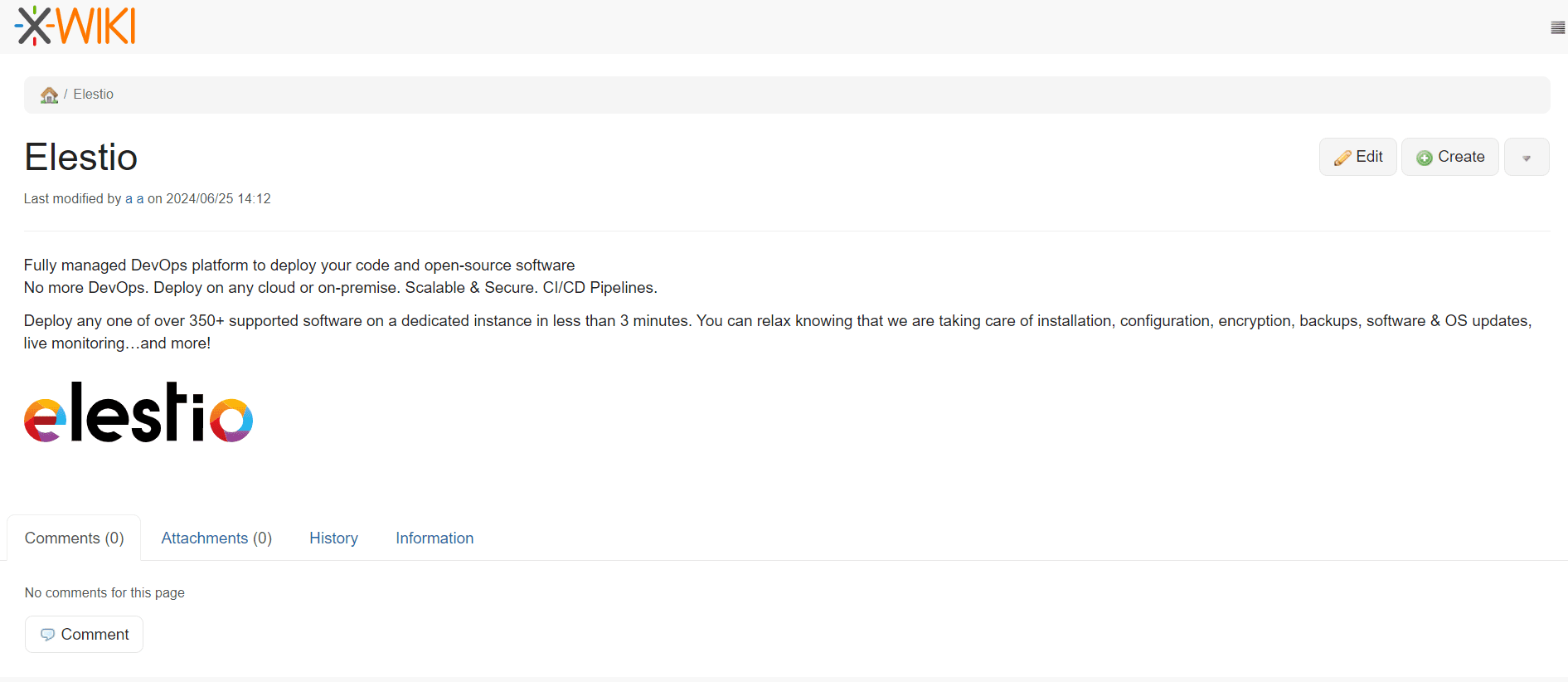
Task: Expand the more actions dropdown arrow
Action: click(x=1526, y=157)
